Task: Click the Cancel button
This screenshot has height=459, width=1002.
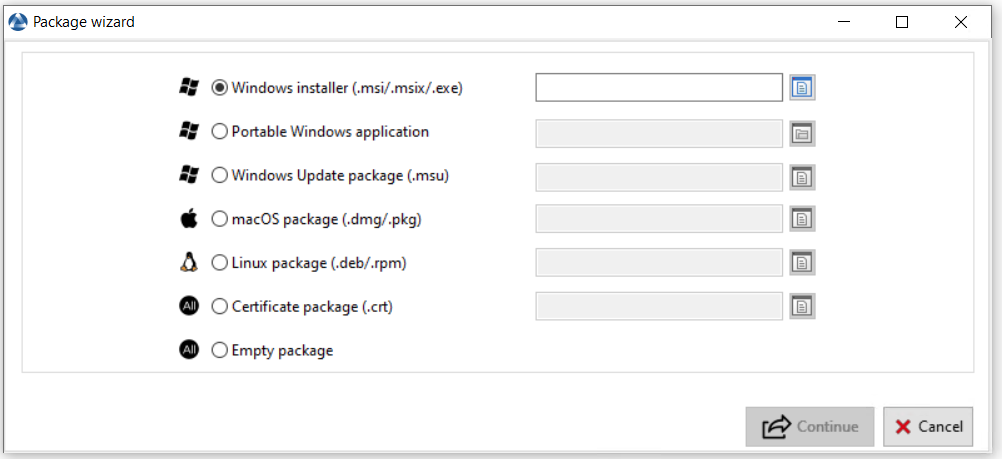Action: point(928,426)
